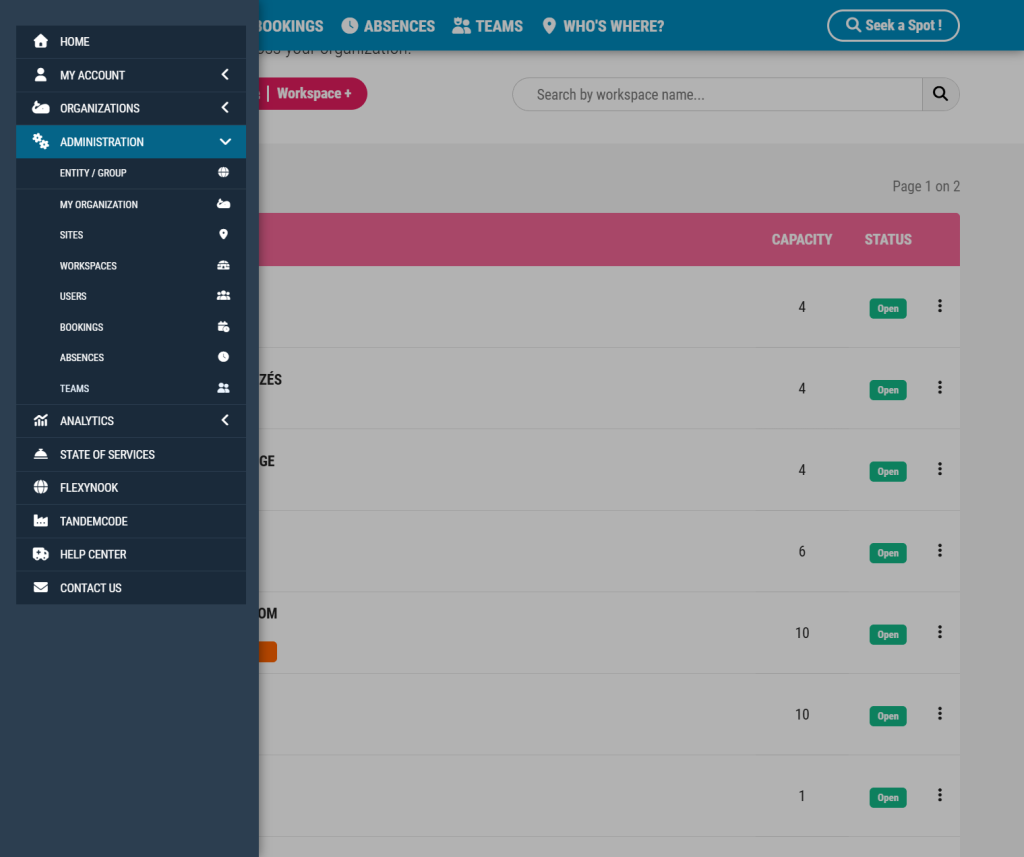Click the Organizations cloud icon

40,108
